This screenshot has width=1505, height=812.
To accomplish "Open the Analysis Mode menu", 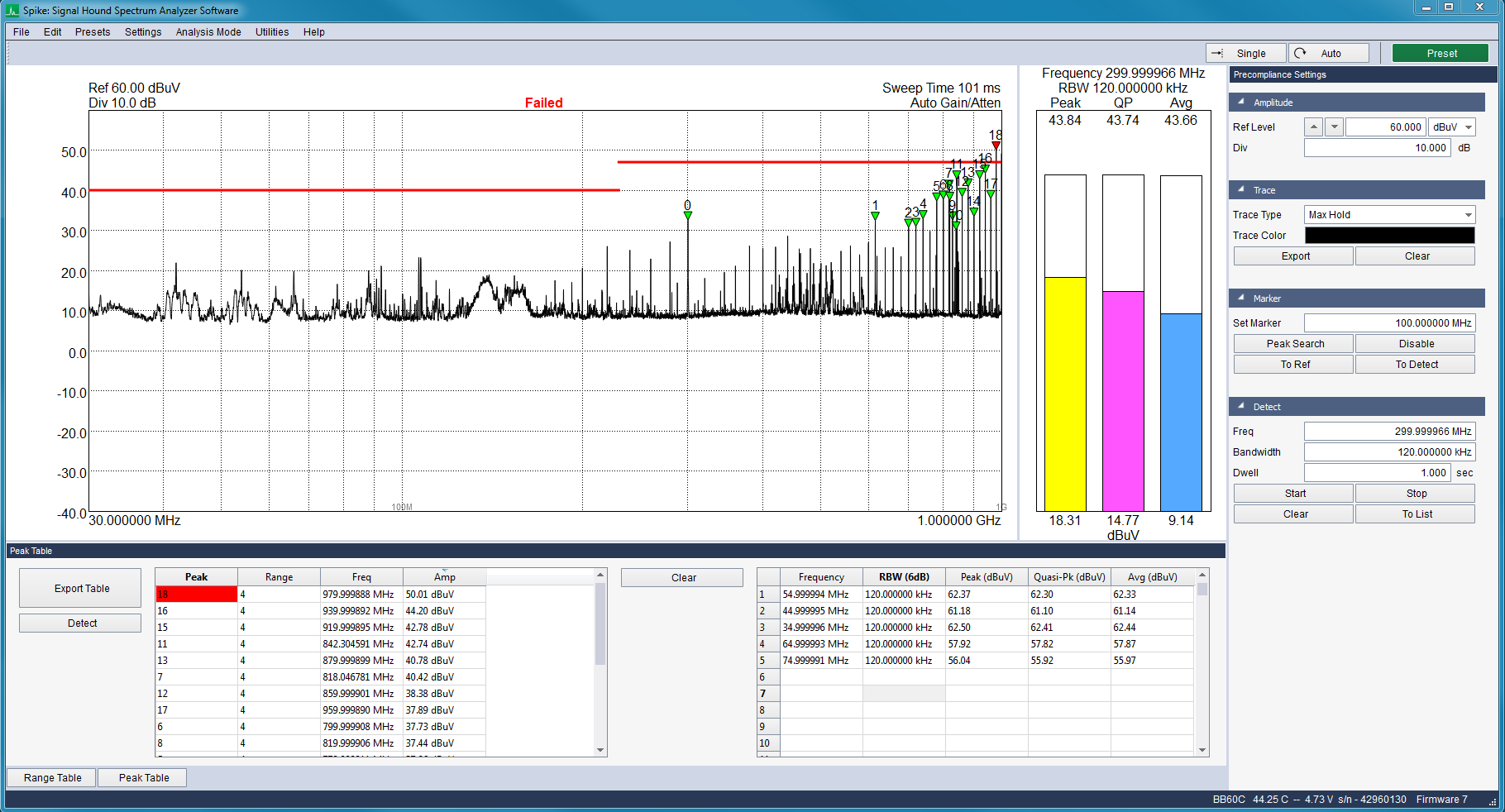I will pyautogui.click(x=208, y=32).
